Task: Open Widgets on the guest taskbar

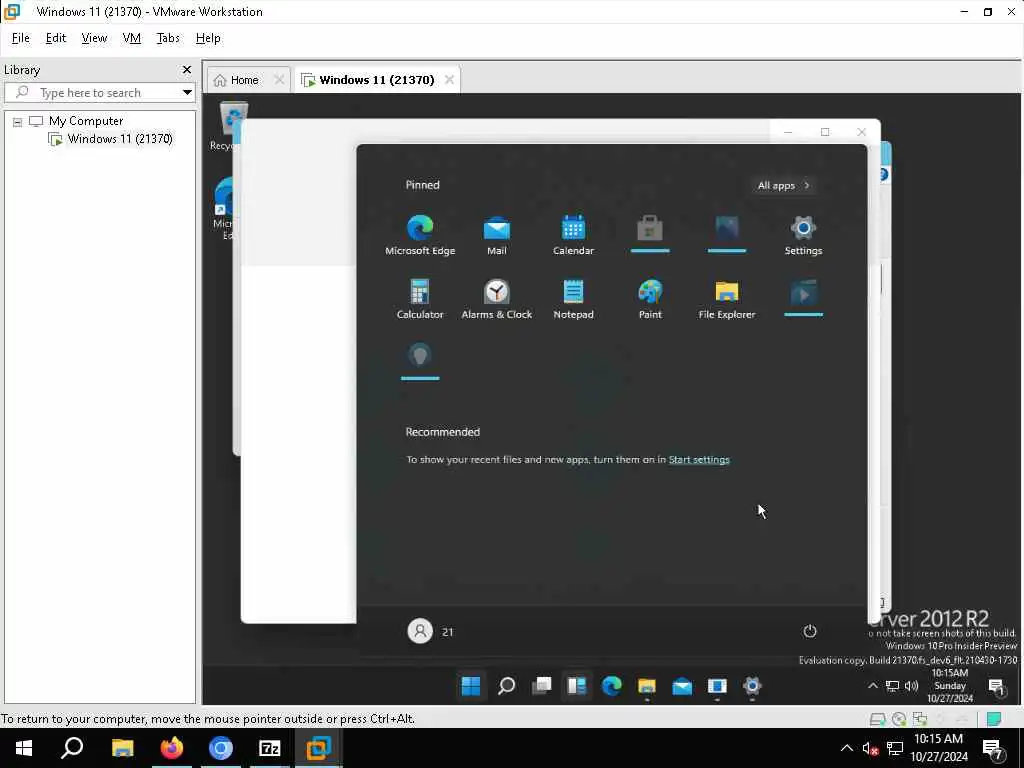Action: click(576, 686)
